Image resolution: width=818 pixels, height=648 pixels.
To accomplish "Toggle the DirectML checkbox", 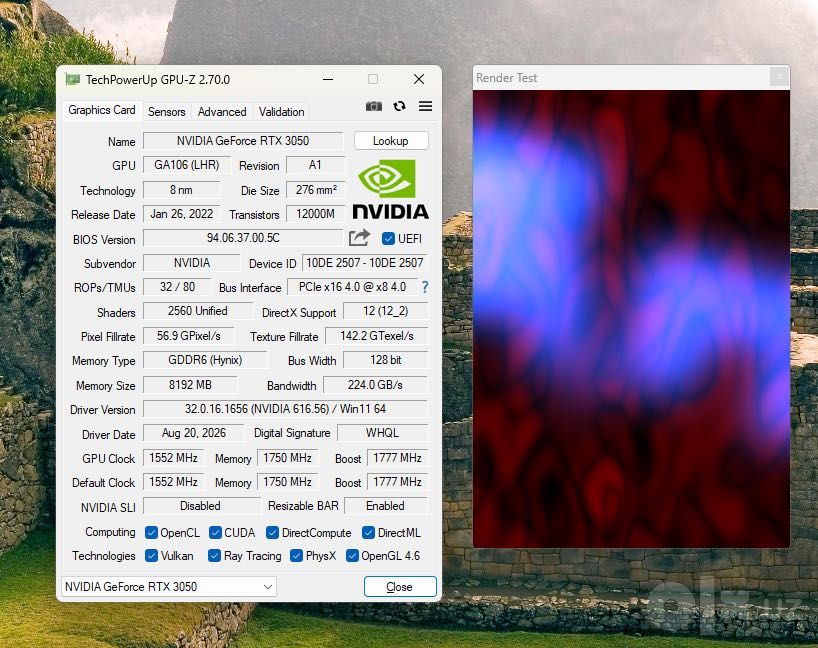I will 368,532.
